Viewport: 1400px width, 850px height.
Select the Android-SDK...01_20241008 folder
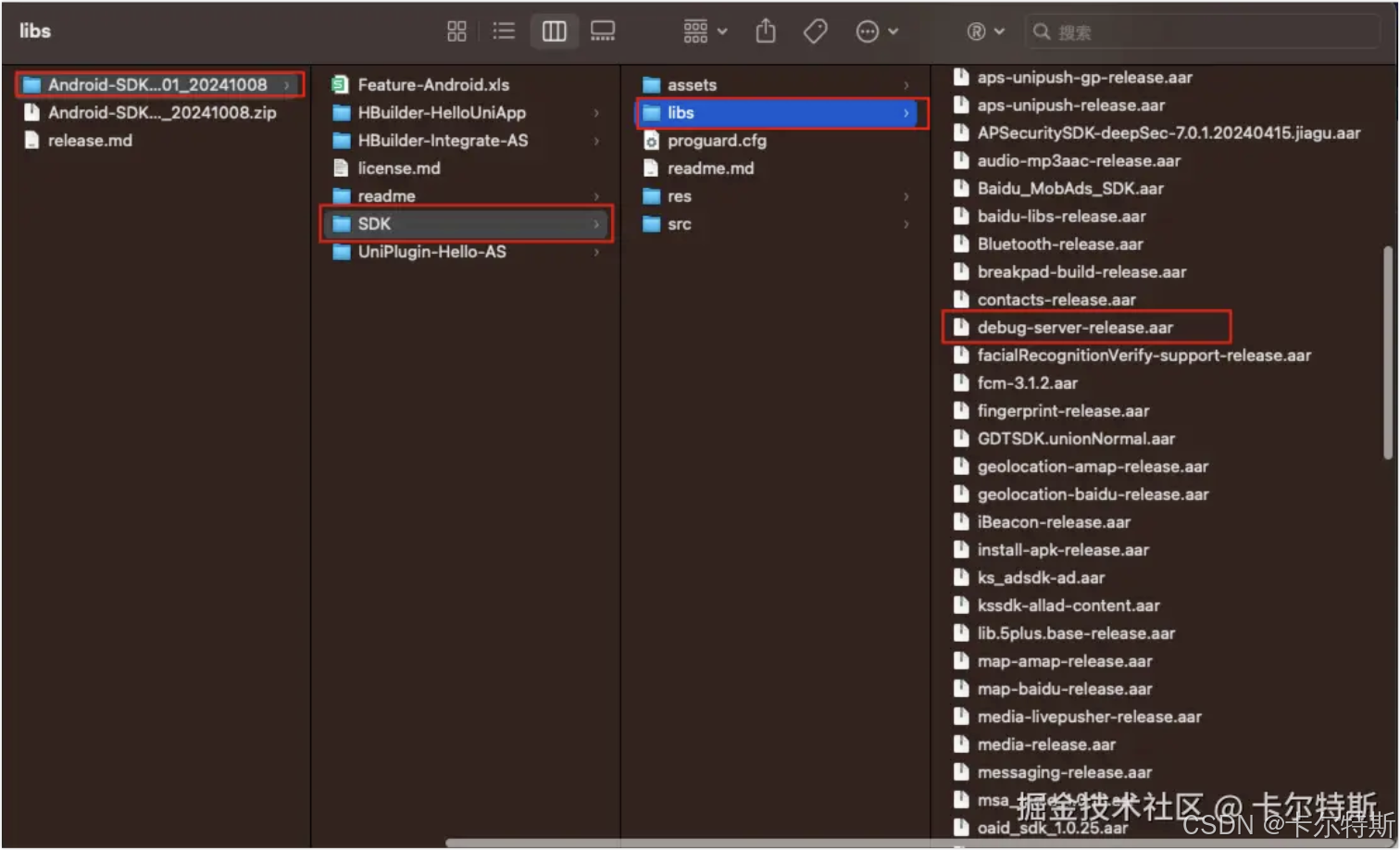click(159, 85)
